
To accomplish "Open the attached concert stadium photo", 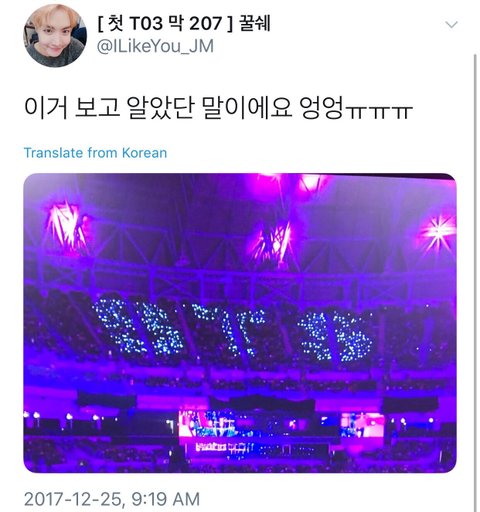I will (x=240, y=323).
